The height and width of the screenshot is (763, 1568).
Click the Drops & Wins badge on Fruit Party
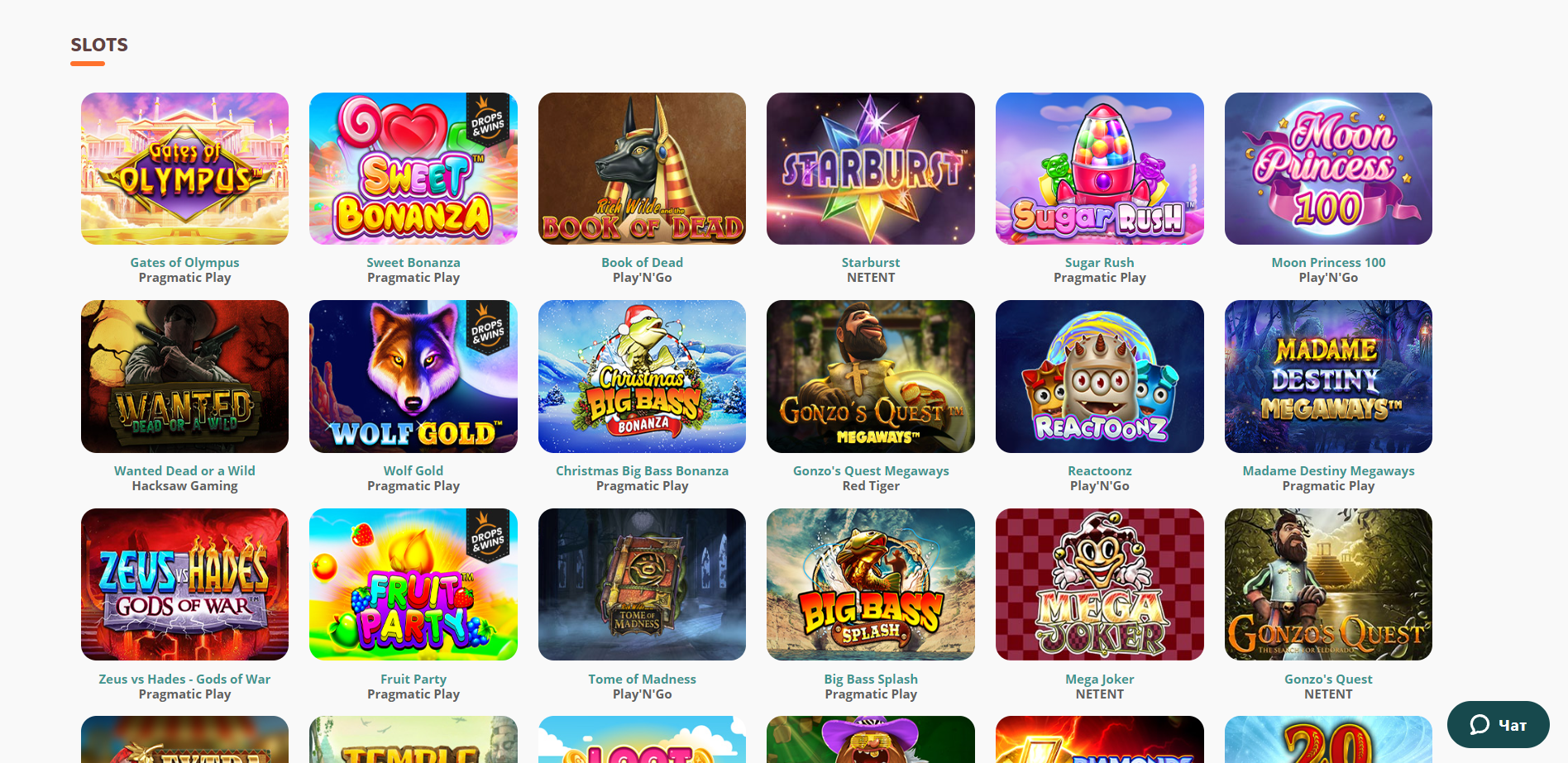488,536
